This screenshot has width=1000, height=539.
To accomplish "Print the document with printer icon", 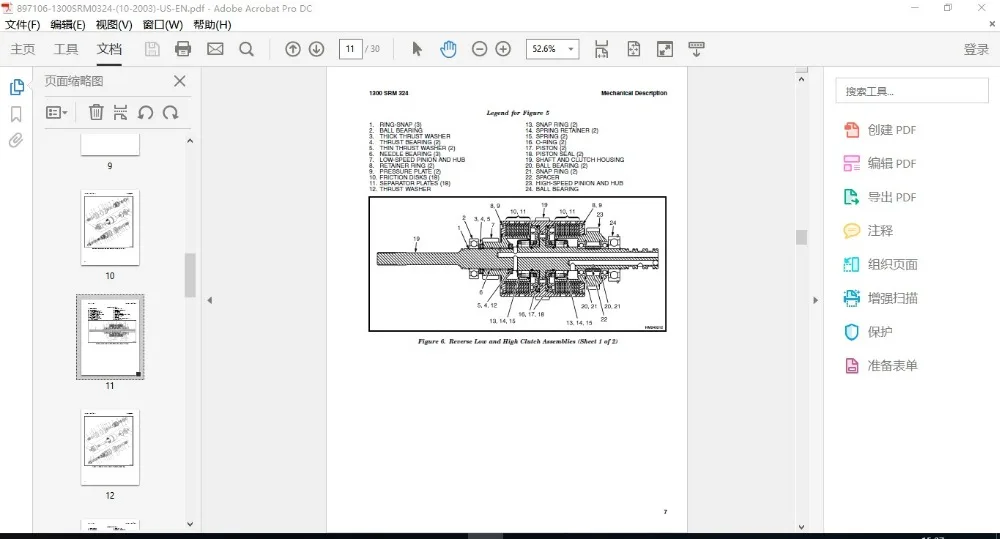I will (x=183, y=49).
